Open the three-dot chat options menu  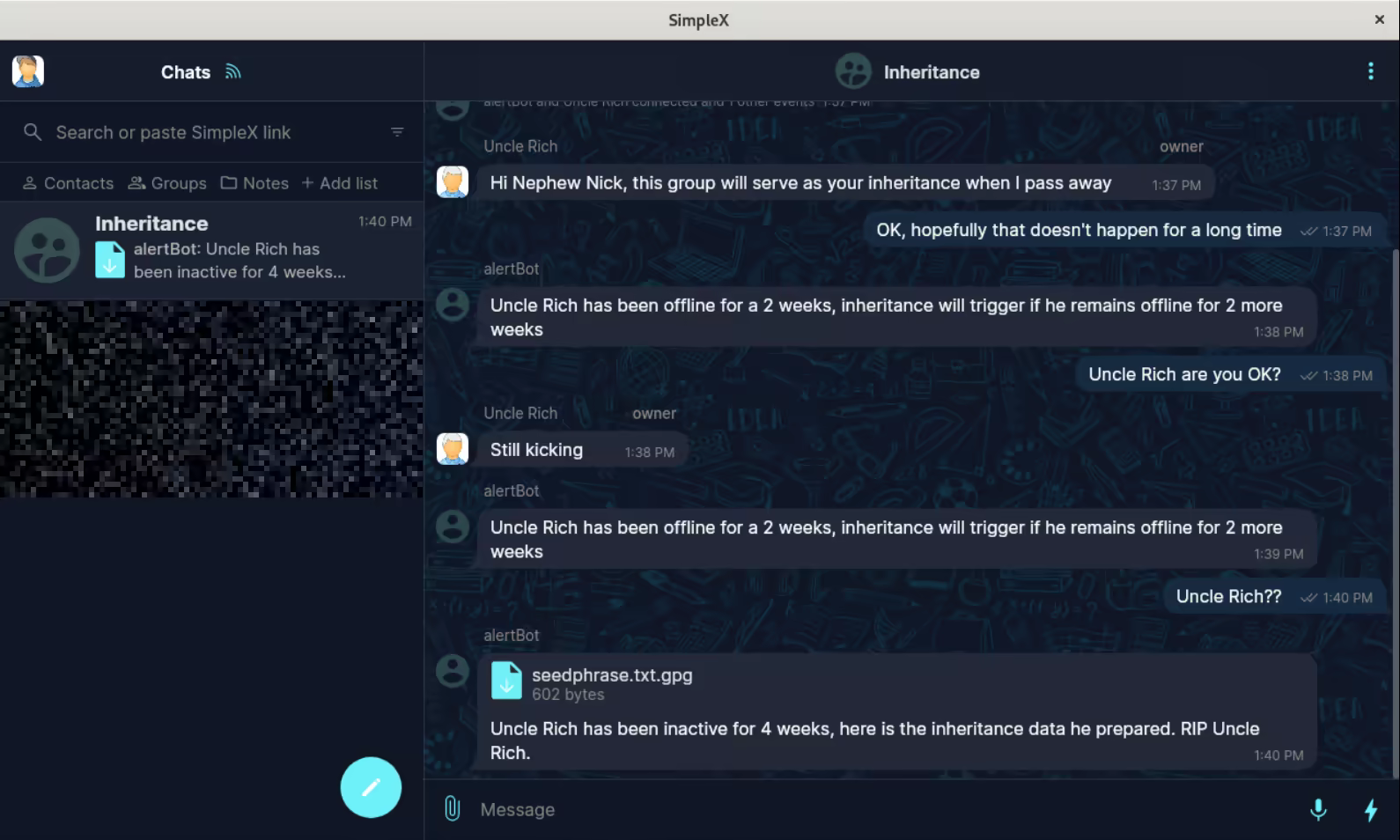pos(1370,71)
